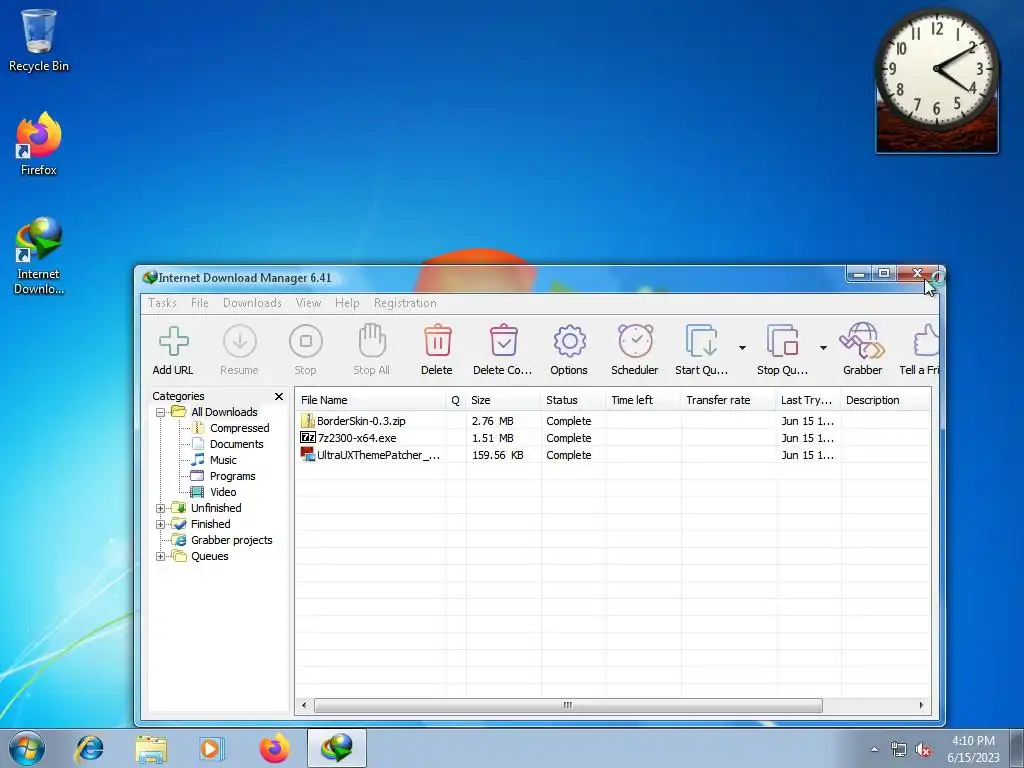Image resolution: width=1024 pixels, height=768 pixels.
Task: Open the View menu
Action: coord(308,303)
